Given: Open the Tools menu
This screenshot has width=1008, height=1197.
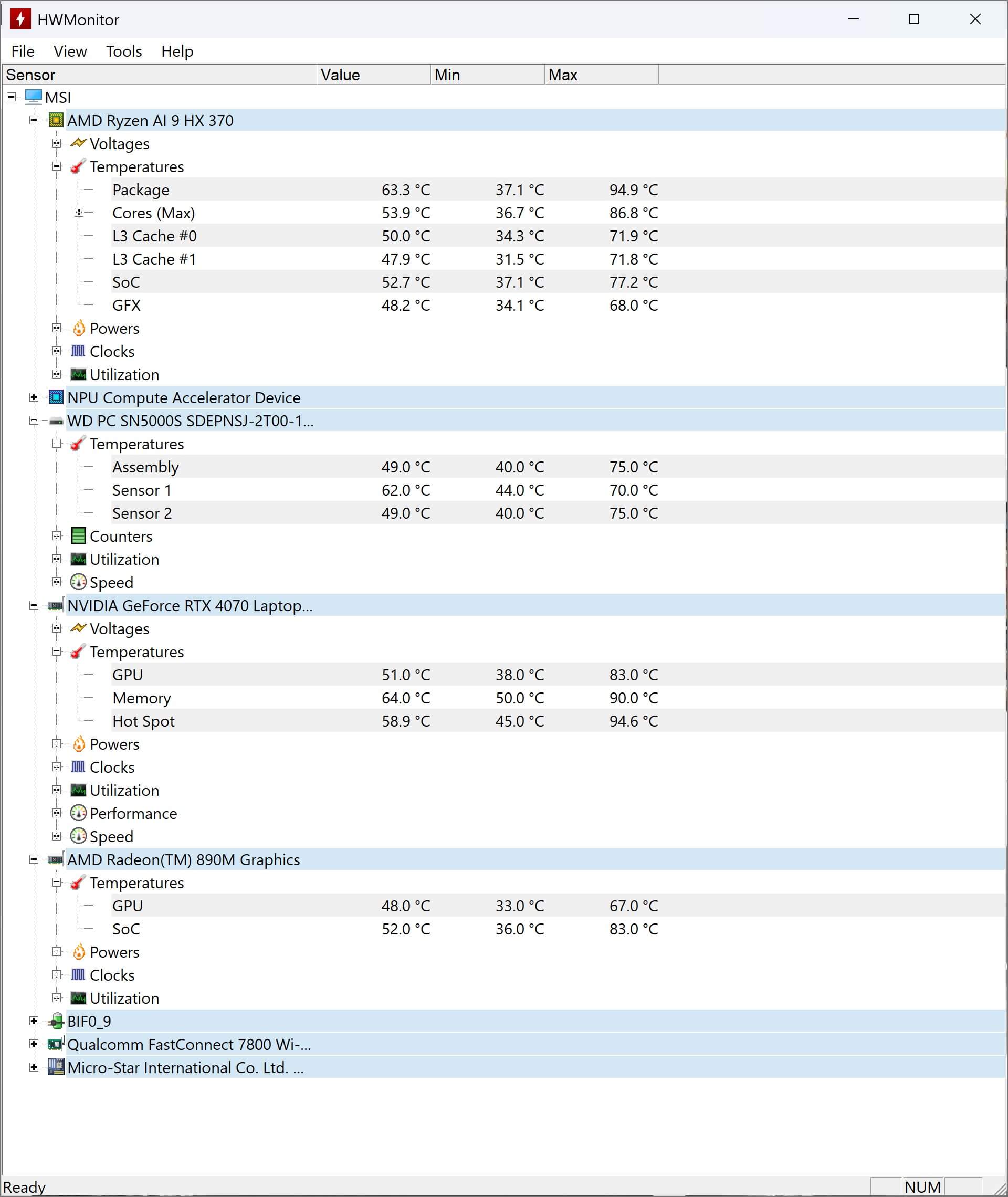Looking at the screenshot, I should (x=124, y=51).
